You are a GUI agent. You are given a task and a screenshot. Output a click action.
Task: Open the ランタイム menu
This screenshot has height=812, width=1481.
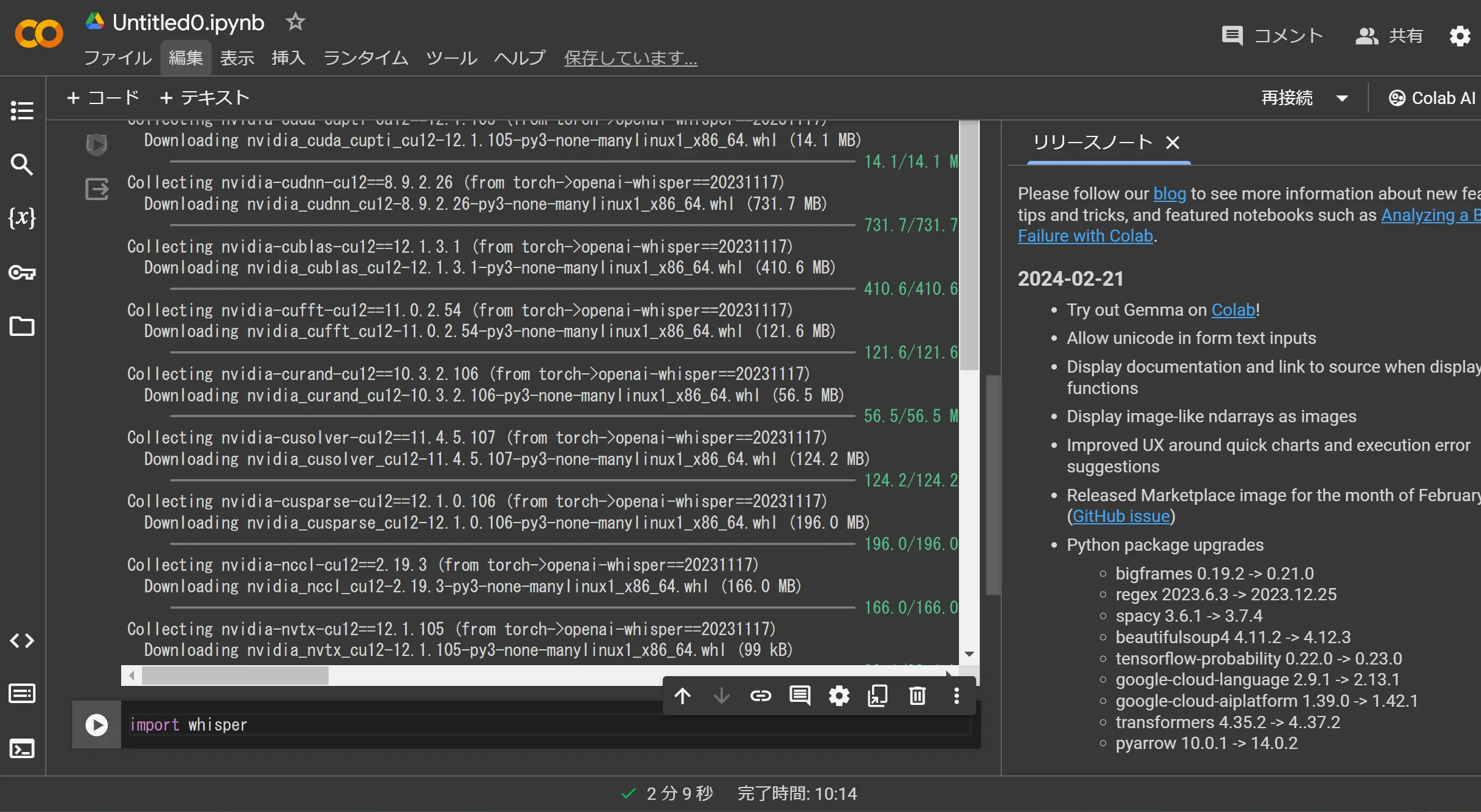pyautogui.click(x=365, y=58)
